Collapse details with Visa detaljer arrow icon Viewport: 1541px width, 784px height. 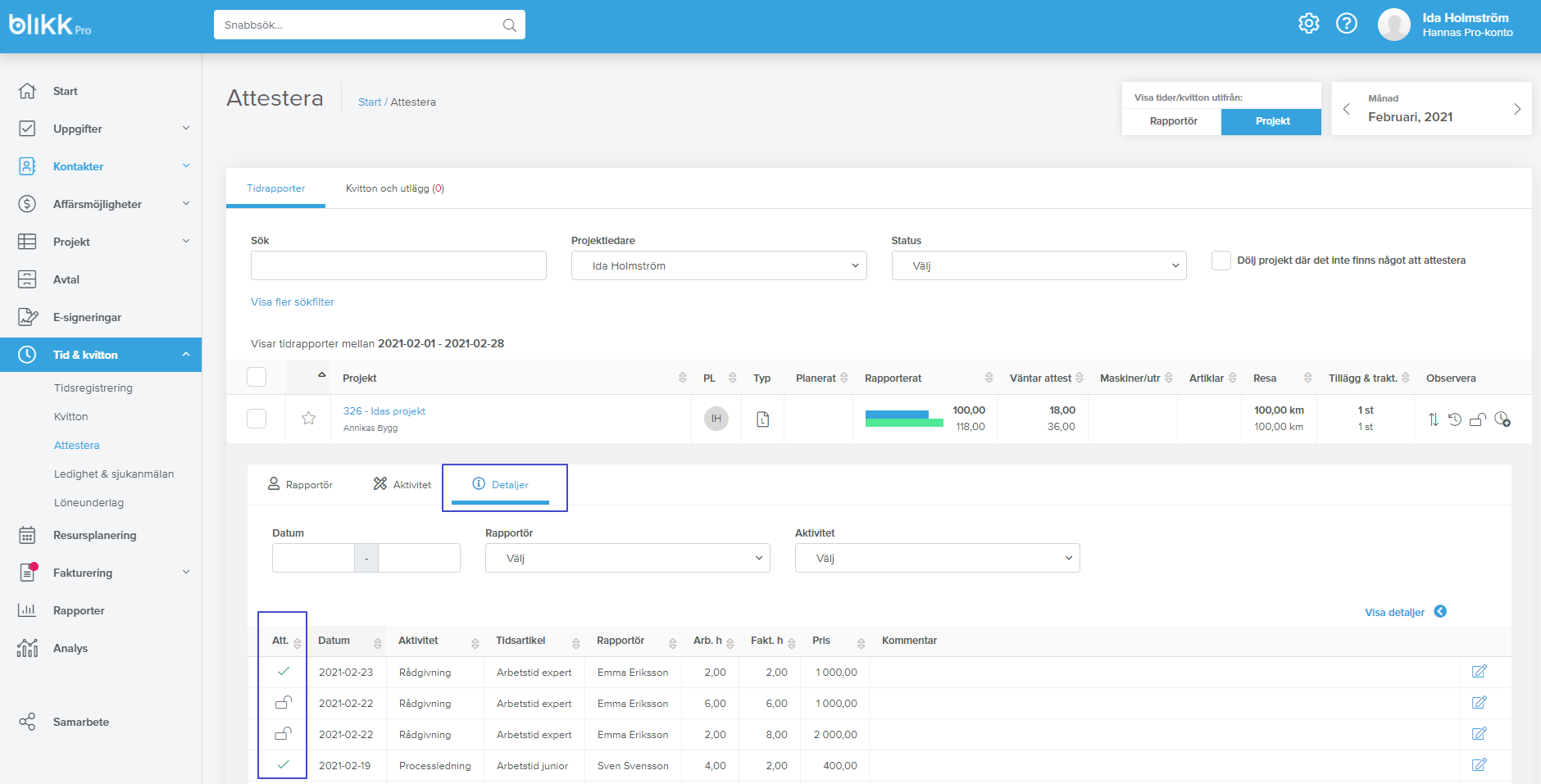click(x=1440, y=611)
